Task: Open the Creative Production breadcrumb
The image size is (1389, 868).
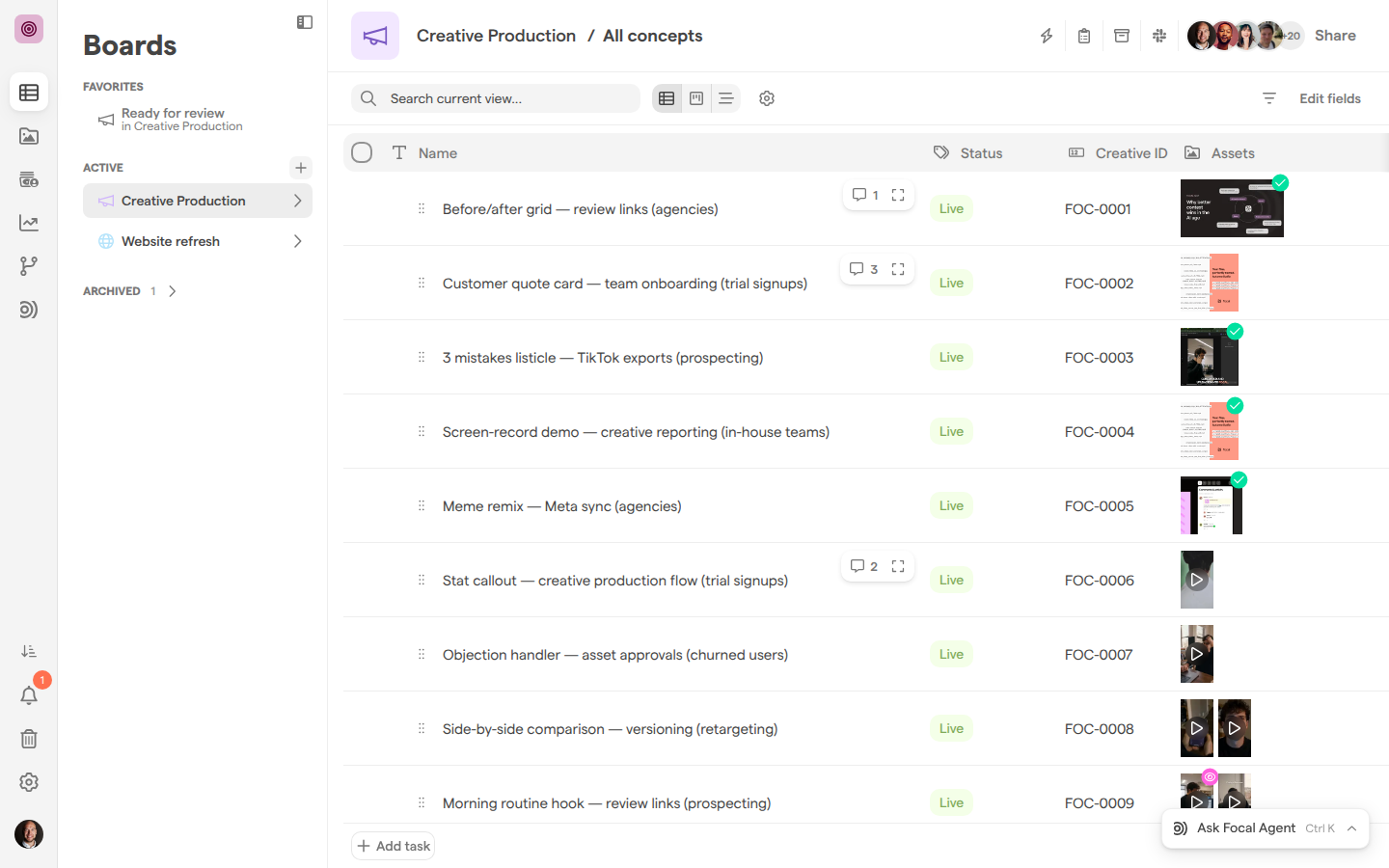Action: coord(496,36)
